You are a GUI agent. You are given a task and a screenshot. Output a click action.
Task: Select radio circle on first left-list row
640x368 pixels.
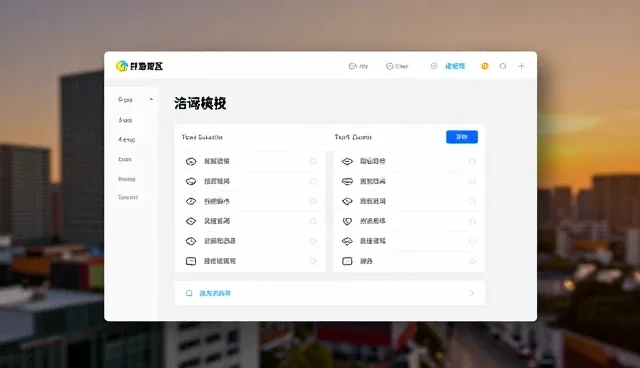[x=313, y=161]
